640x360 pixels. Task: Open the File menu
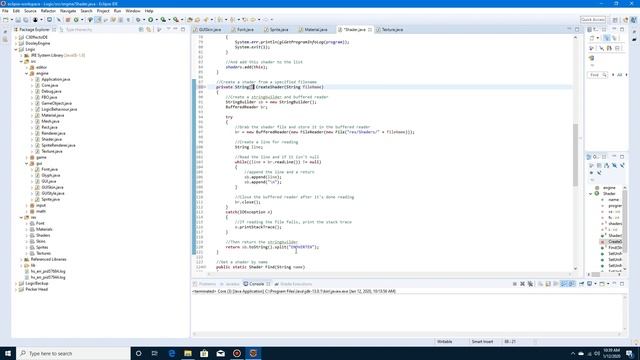5,11
